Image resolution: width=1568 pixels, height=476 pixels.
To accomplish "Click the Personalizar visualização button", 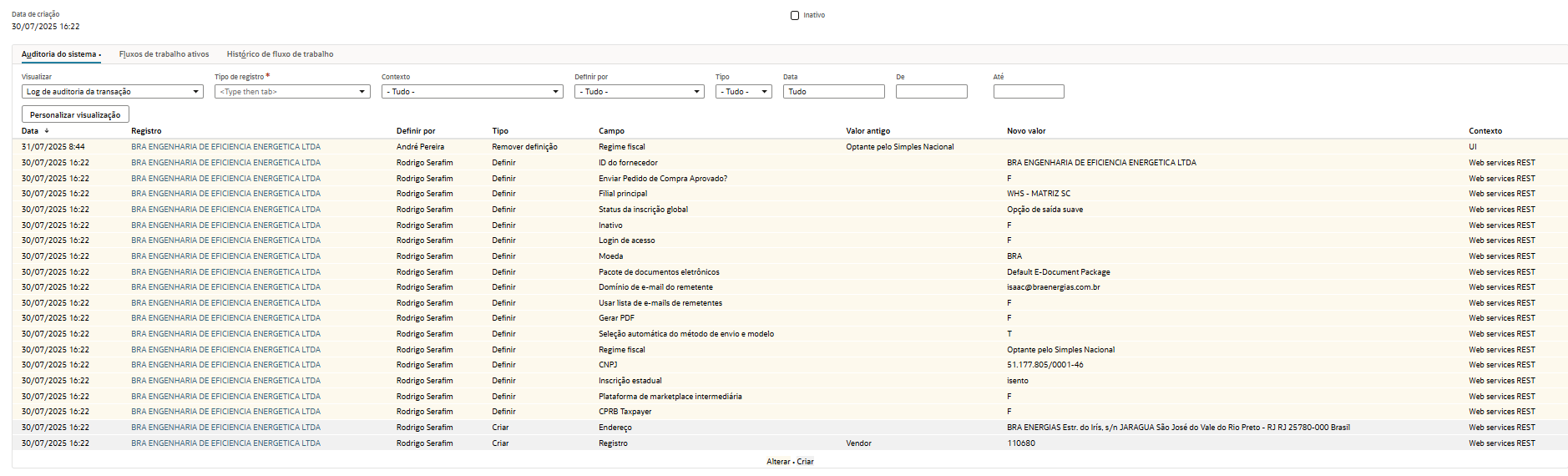I will [x=75, y=114].
